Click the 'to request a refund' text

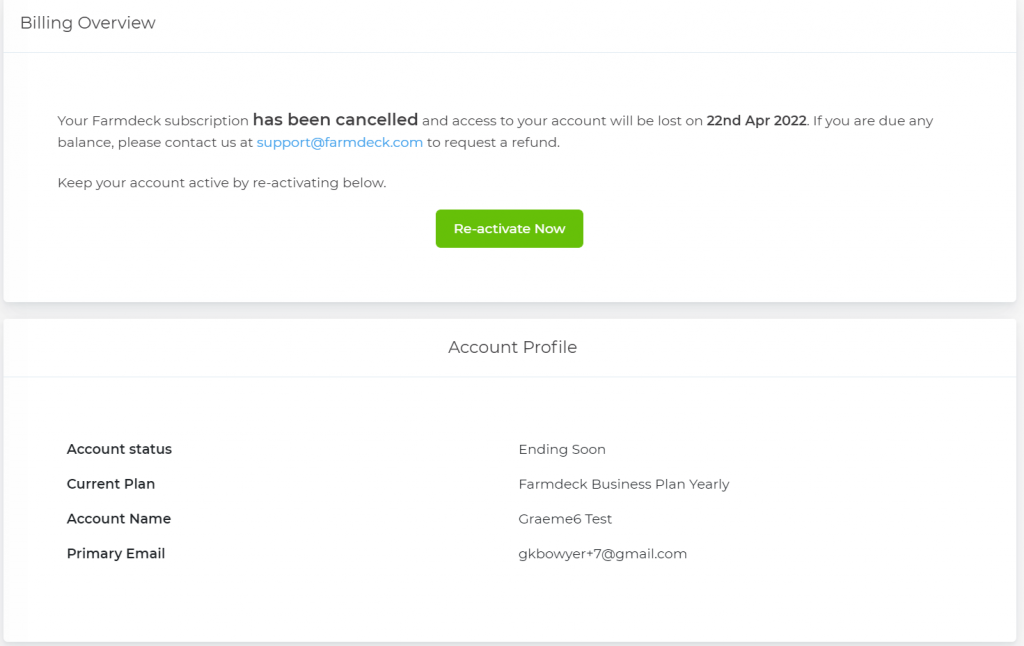pyautogui.click(x=493, y=143)
